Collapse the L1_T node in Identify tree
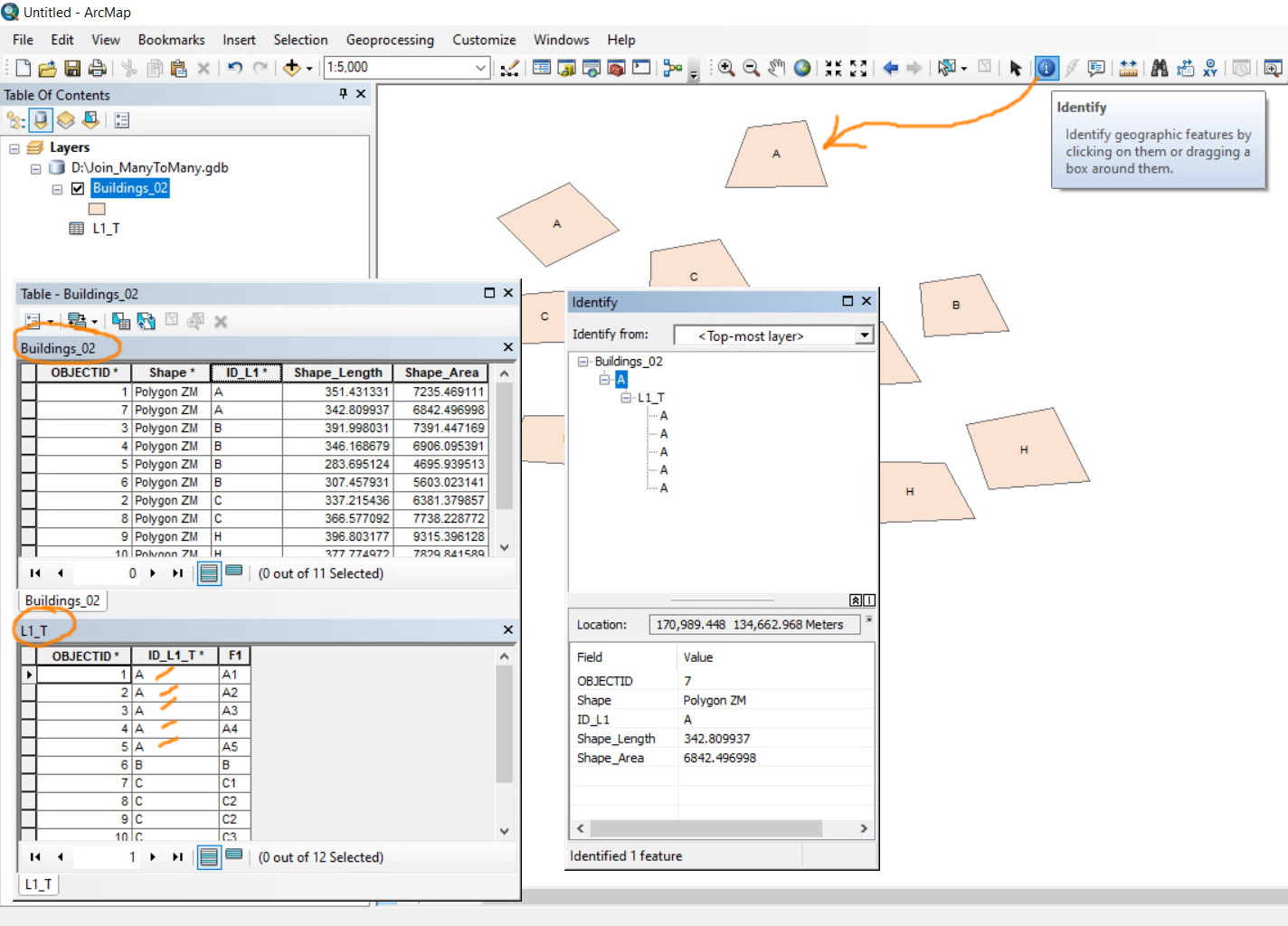The image size is (1288, 926). [x=626, y=398]
